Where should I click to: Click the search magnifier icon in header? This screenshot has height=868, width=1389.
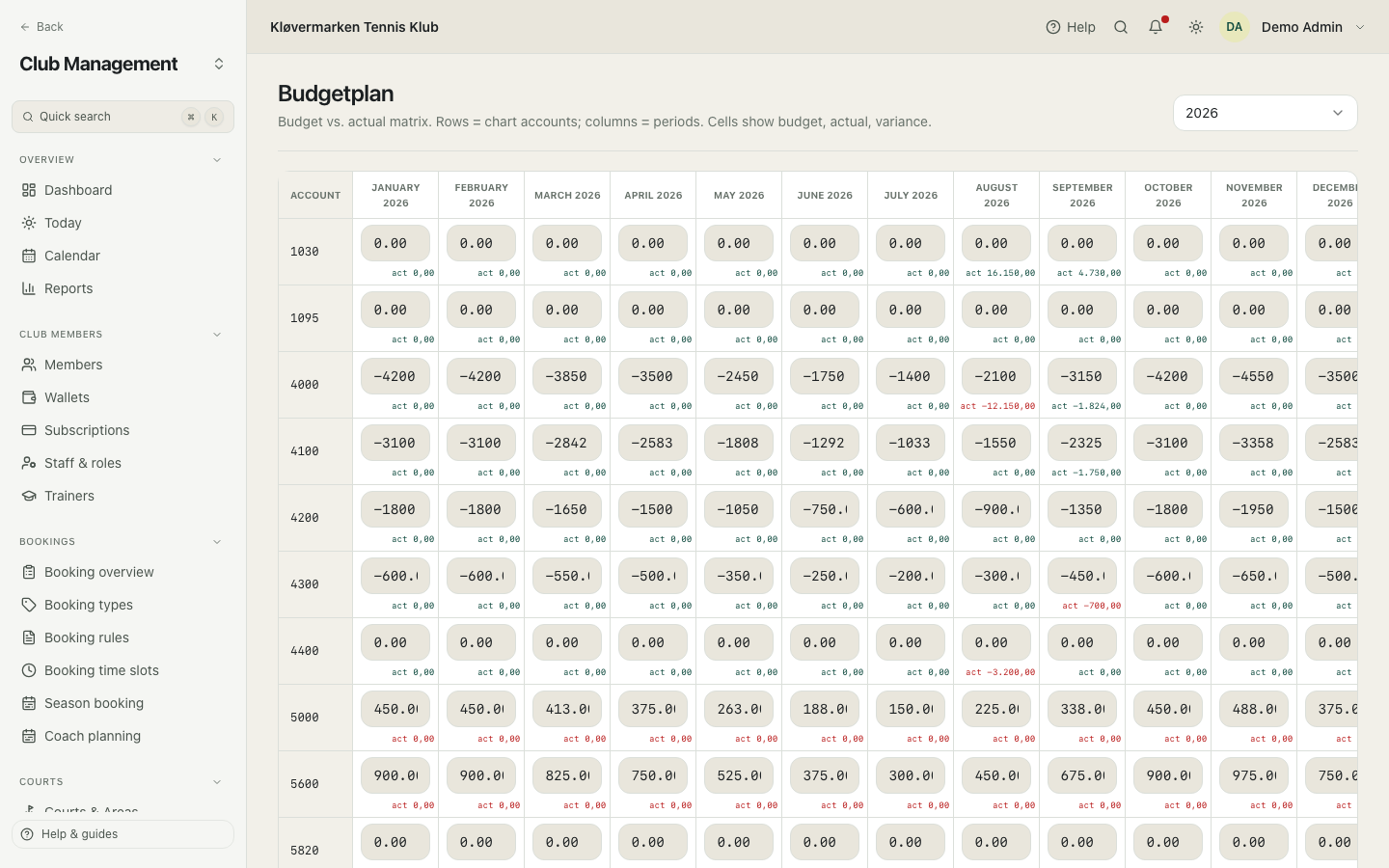tap(1121, 27)
